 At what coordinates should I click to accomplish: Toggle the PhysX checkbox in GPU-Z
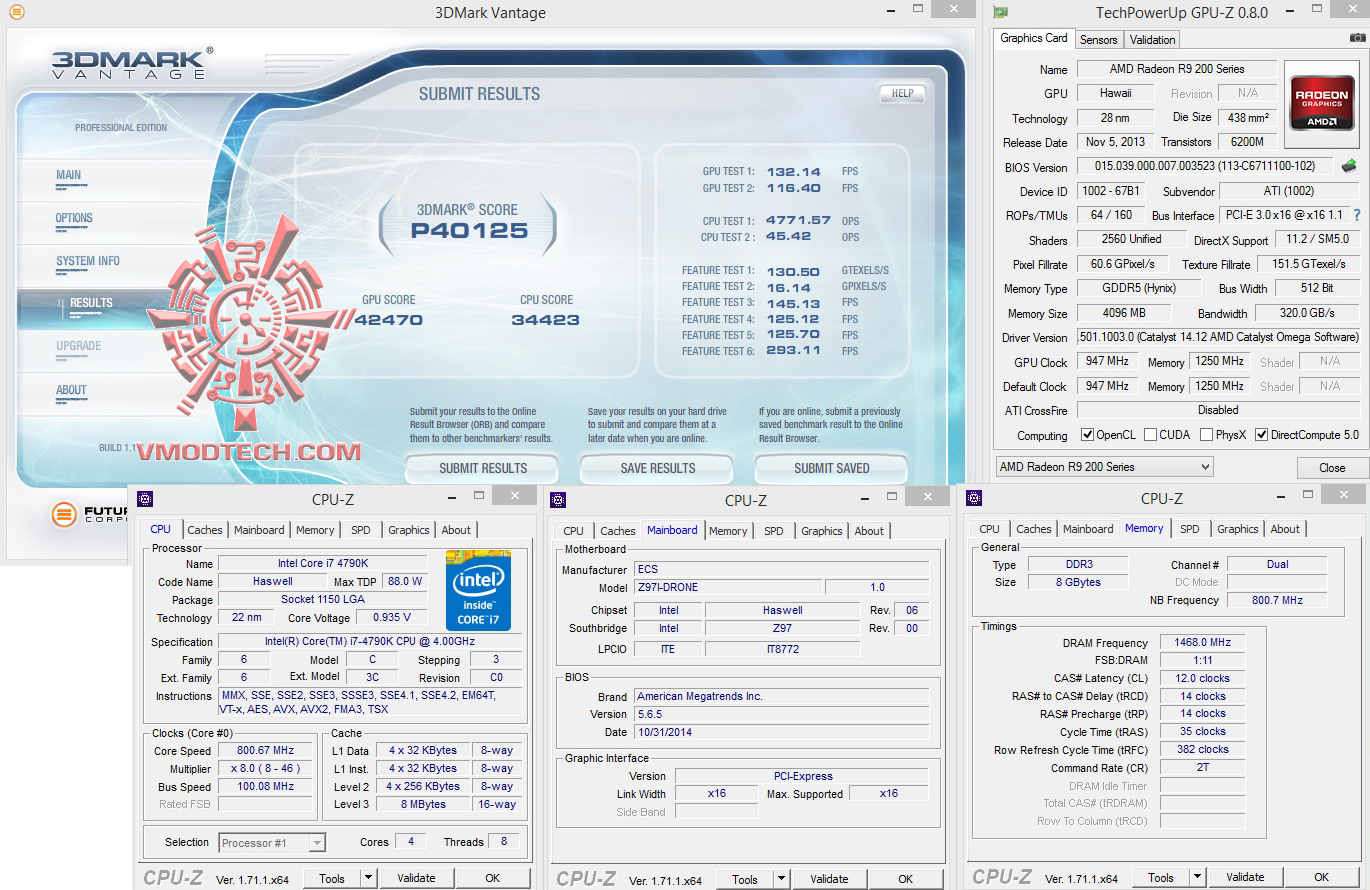pos(1206,435)
